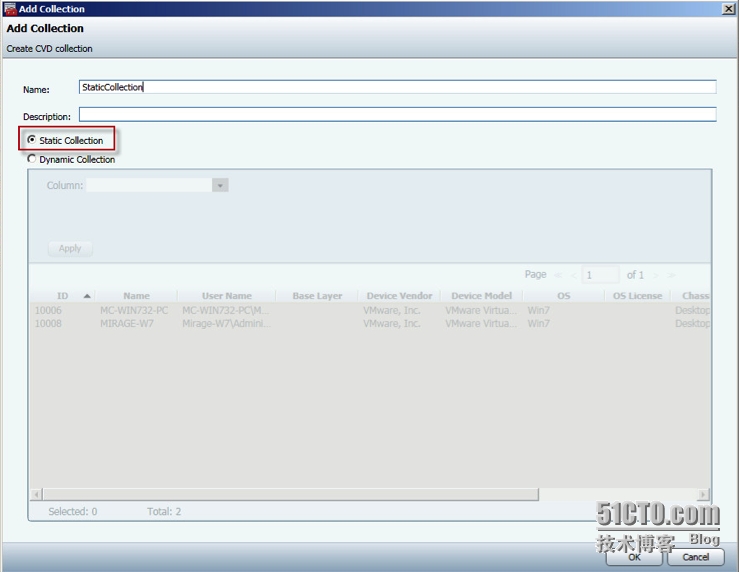
Task: Select the Static Collection radio button
Action: 32,140
